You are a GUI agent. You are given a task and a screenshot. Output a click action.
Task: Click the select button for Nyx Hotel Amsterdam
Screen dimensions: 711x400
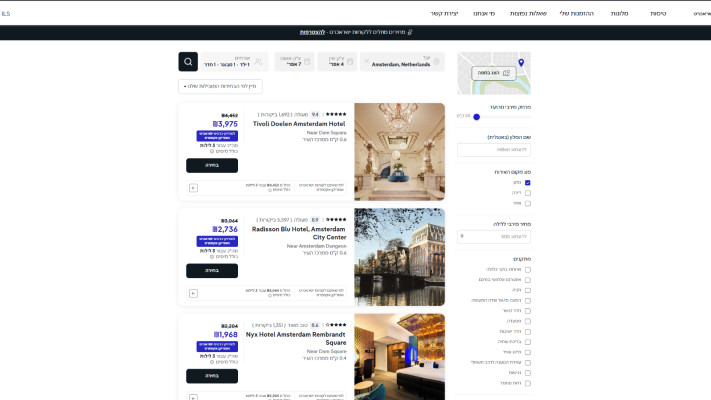click(212, 376)
